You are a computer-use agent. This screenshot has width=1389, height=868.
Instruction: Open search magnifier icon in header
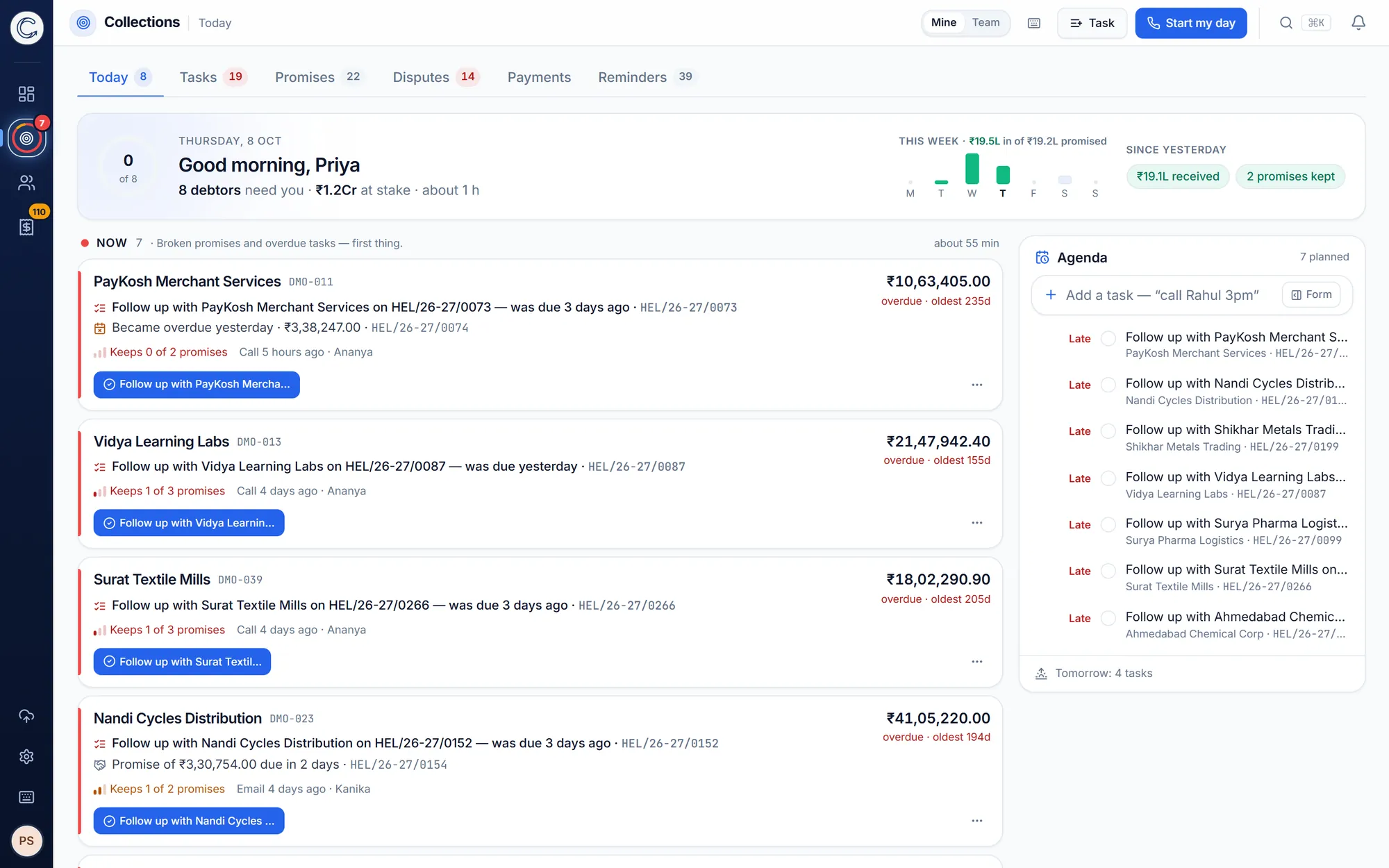pos(1286,23)
